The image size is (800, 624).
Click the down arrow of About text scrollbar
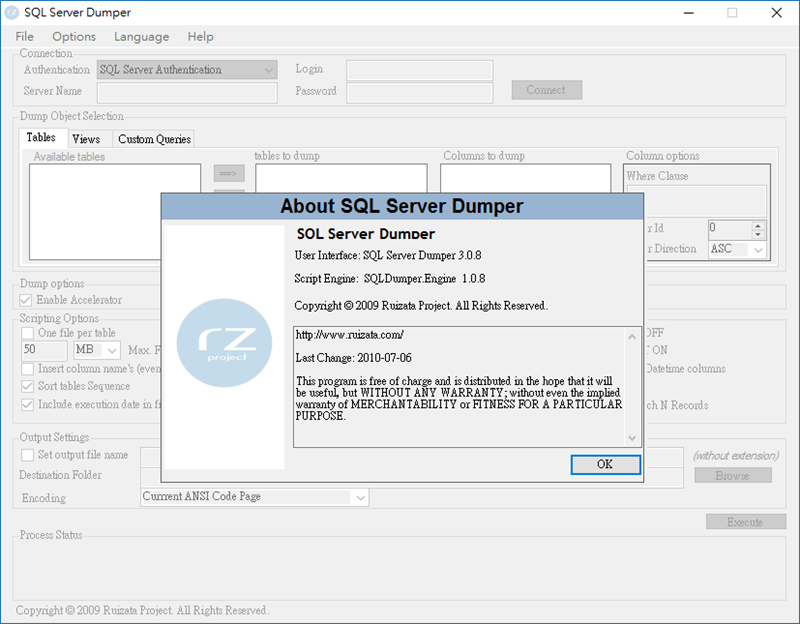pyautogui.click(x=632, y=438)
